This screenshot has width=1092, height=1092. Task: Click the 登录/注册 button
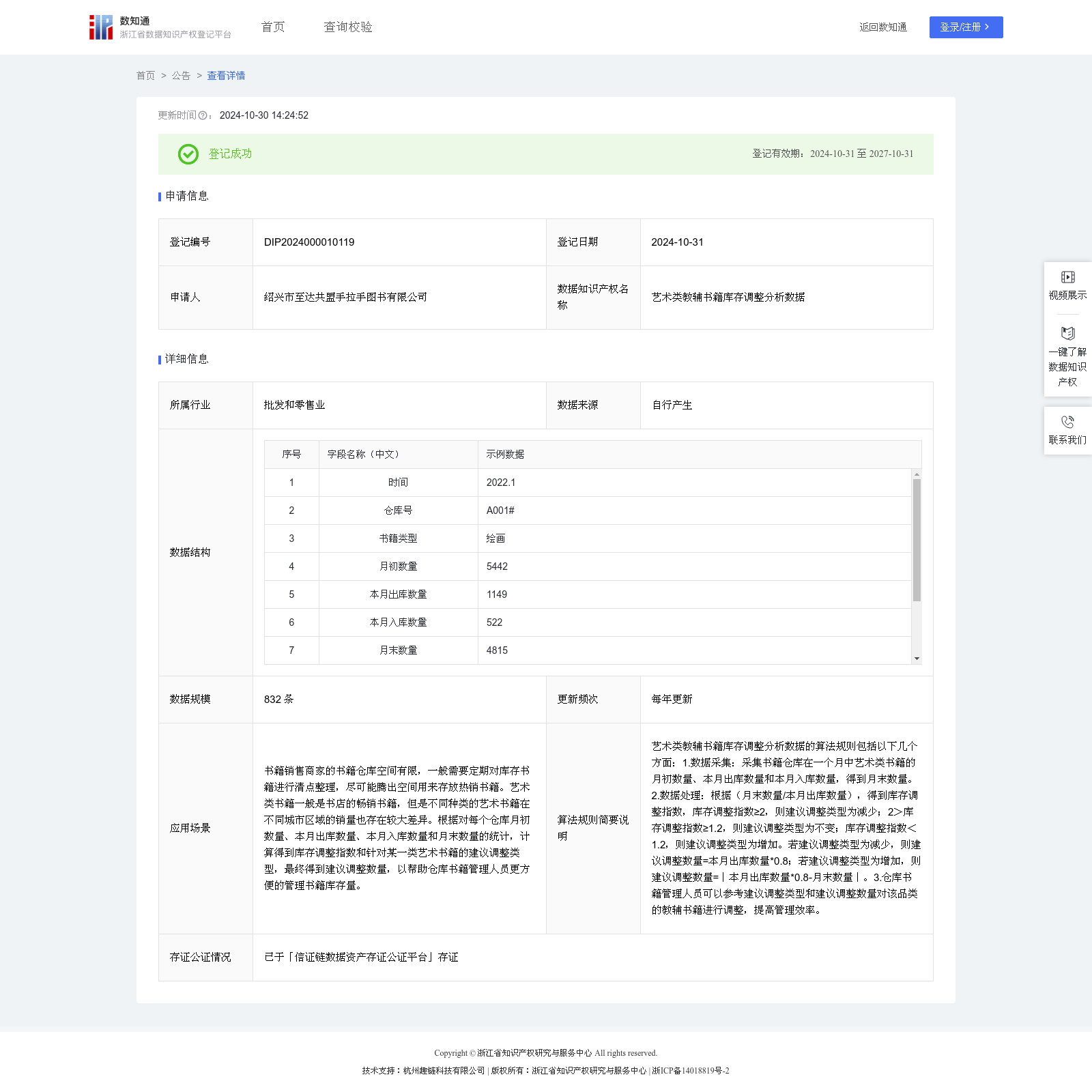966,27
